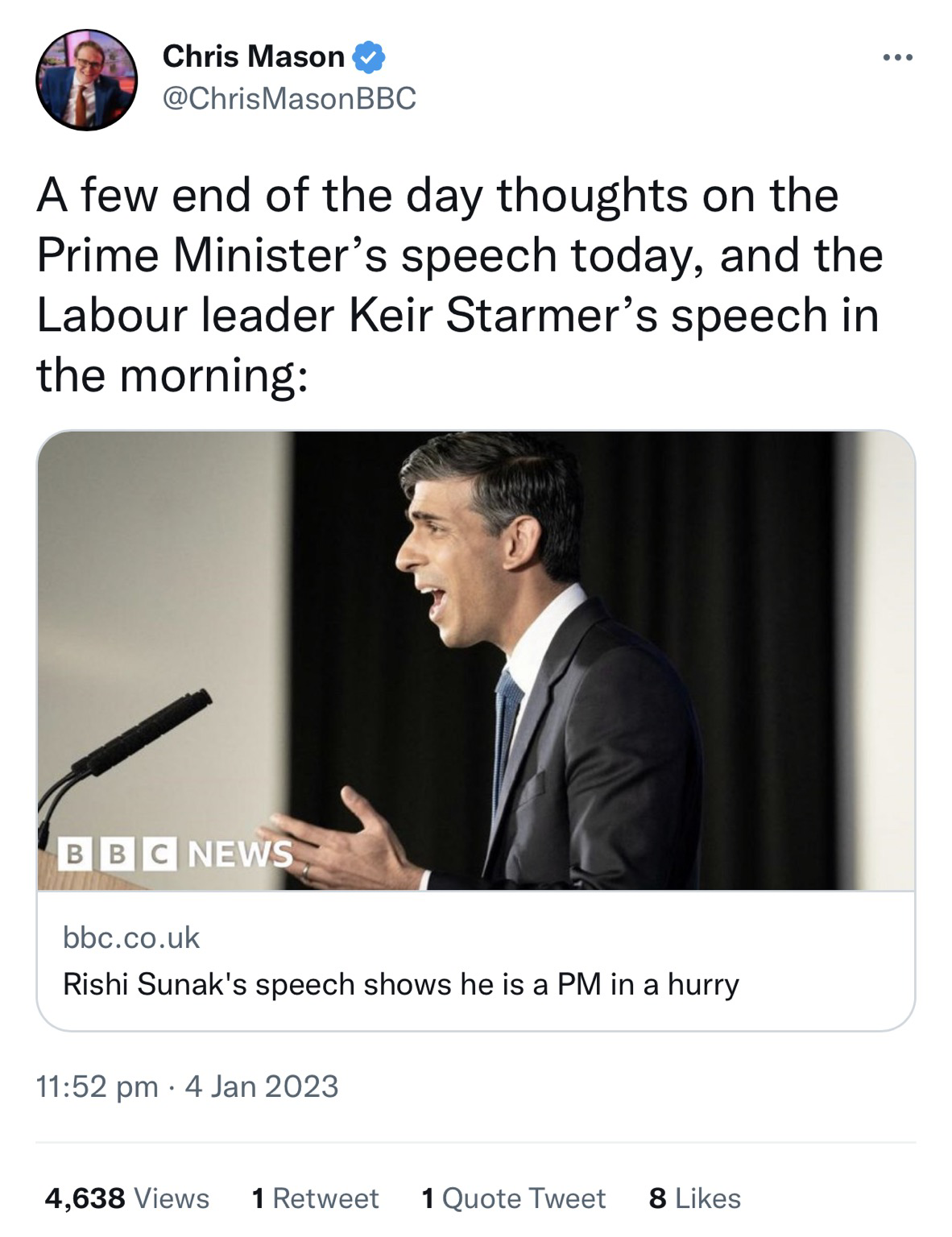This screenshot has width=952, height=1237.
Task: Open the @ChrisMasonBBC handle link
Action: (289, 98)
